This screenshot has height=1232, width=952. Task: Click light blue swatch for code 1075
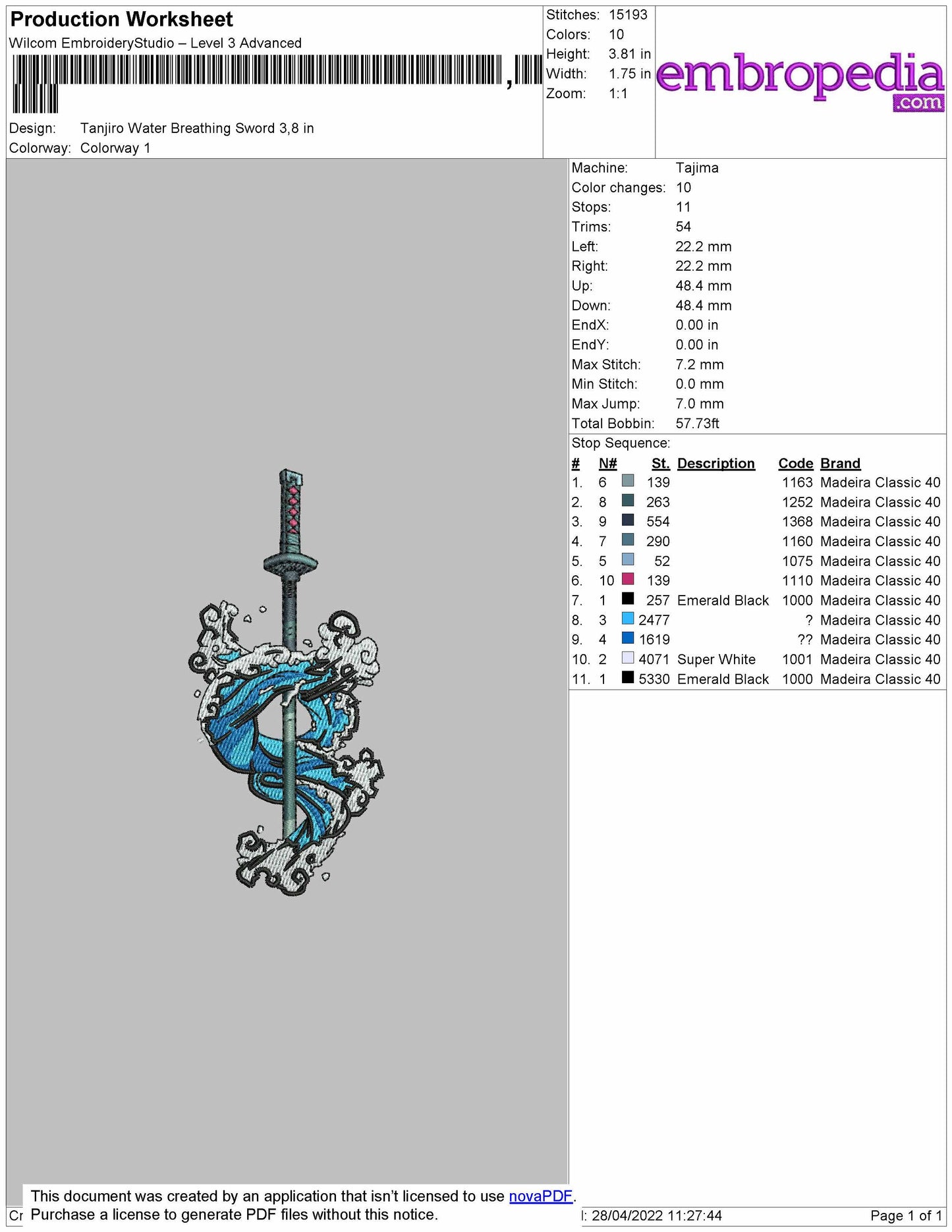(628, 560)
